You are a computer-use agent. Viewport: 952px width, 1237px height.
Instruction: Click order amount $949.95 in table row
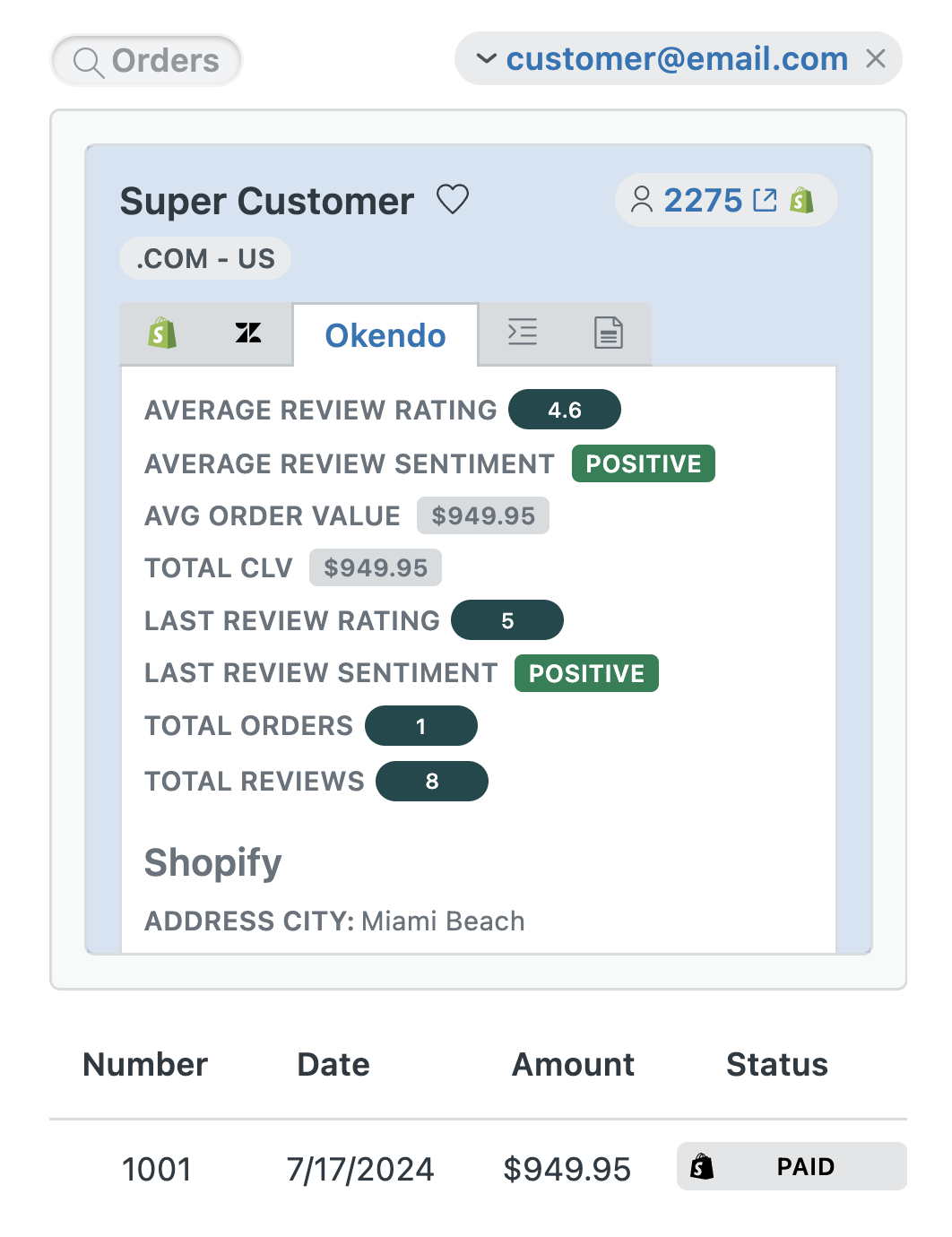coord(567,1169)
